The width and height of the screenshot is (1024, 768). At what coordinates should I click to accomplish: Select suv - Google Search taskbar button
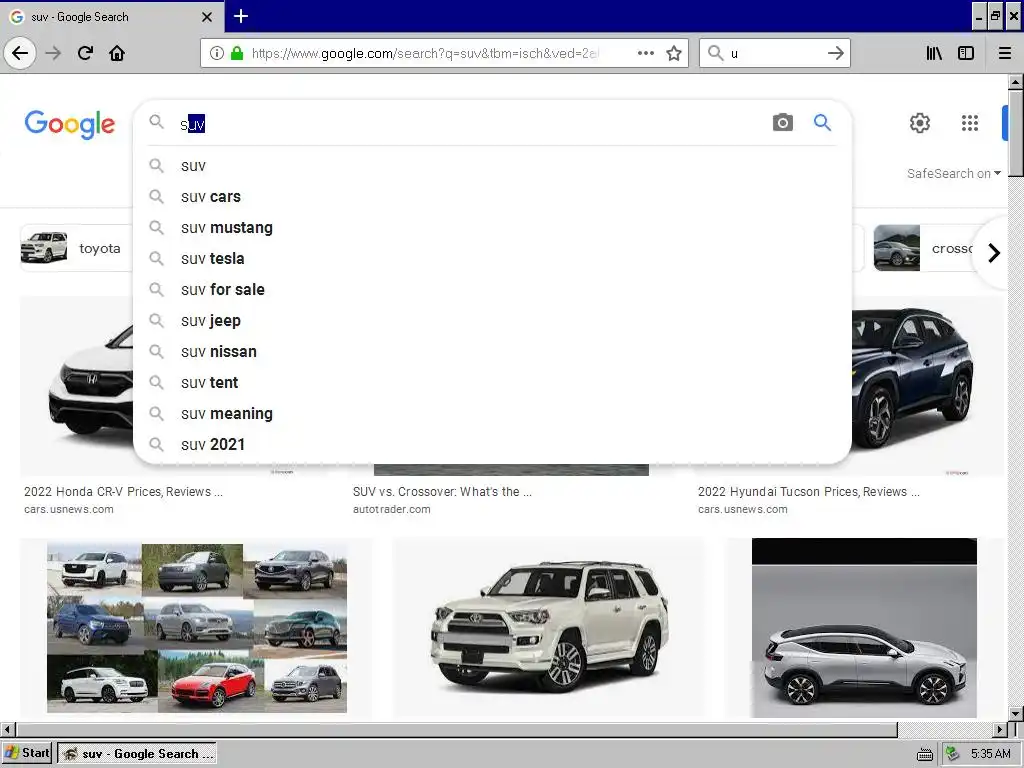(x=137, y=754)
